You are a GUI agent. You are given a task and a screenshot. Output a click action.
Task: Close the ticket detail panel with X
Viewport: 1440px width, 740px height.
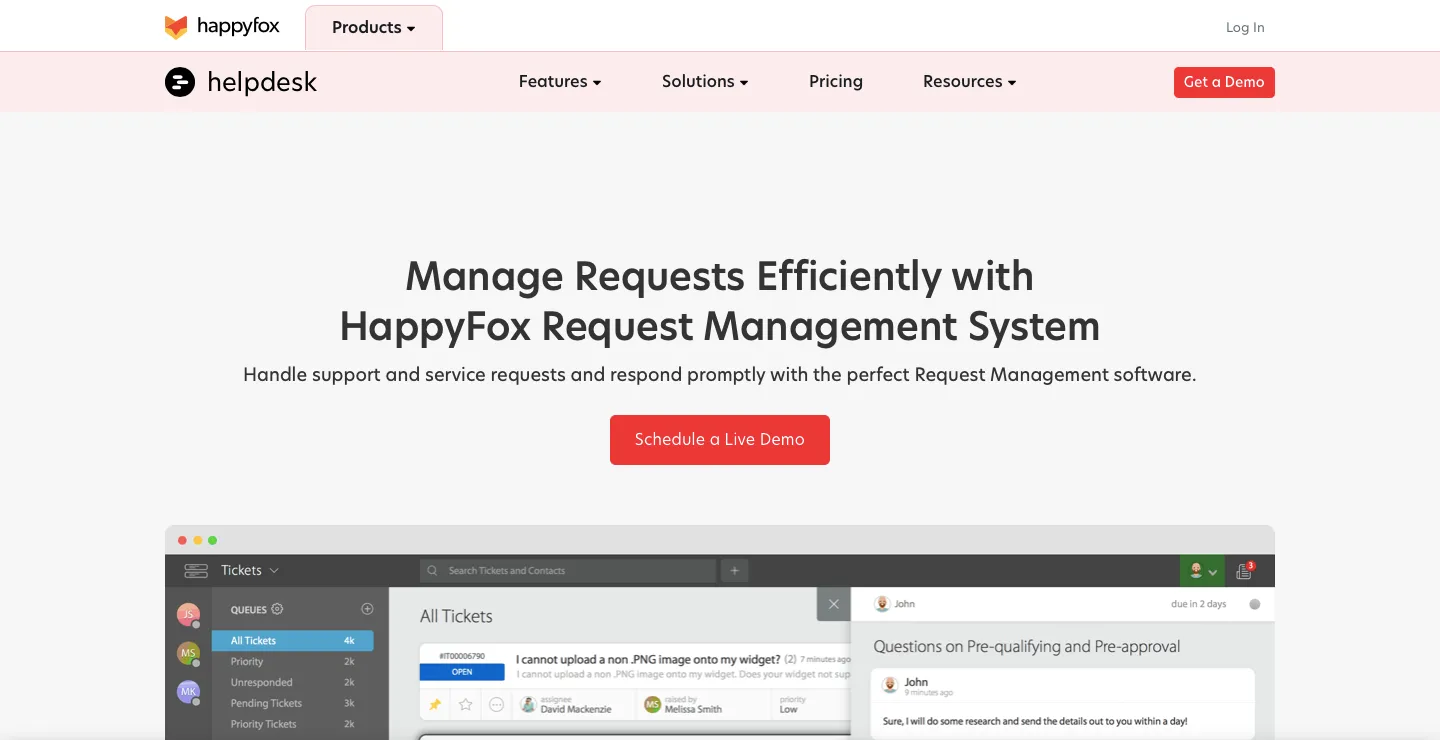coord(834,604)
